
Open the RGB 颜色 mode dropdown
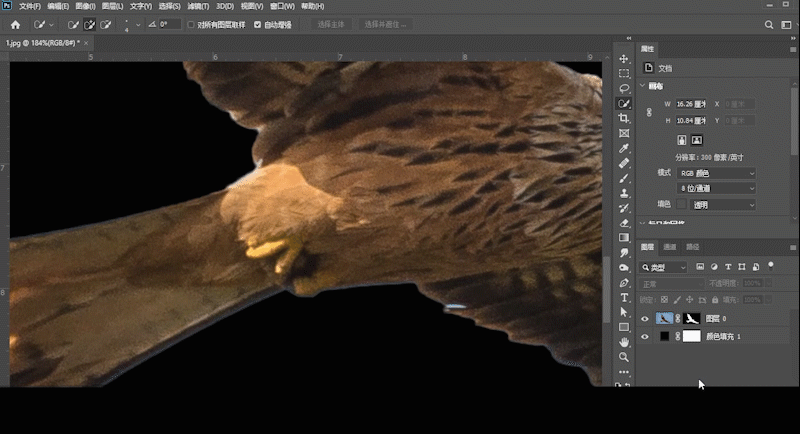click(716, 173)
